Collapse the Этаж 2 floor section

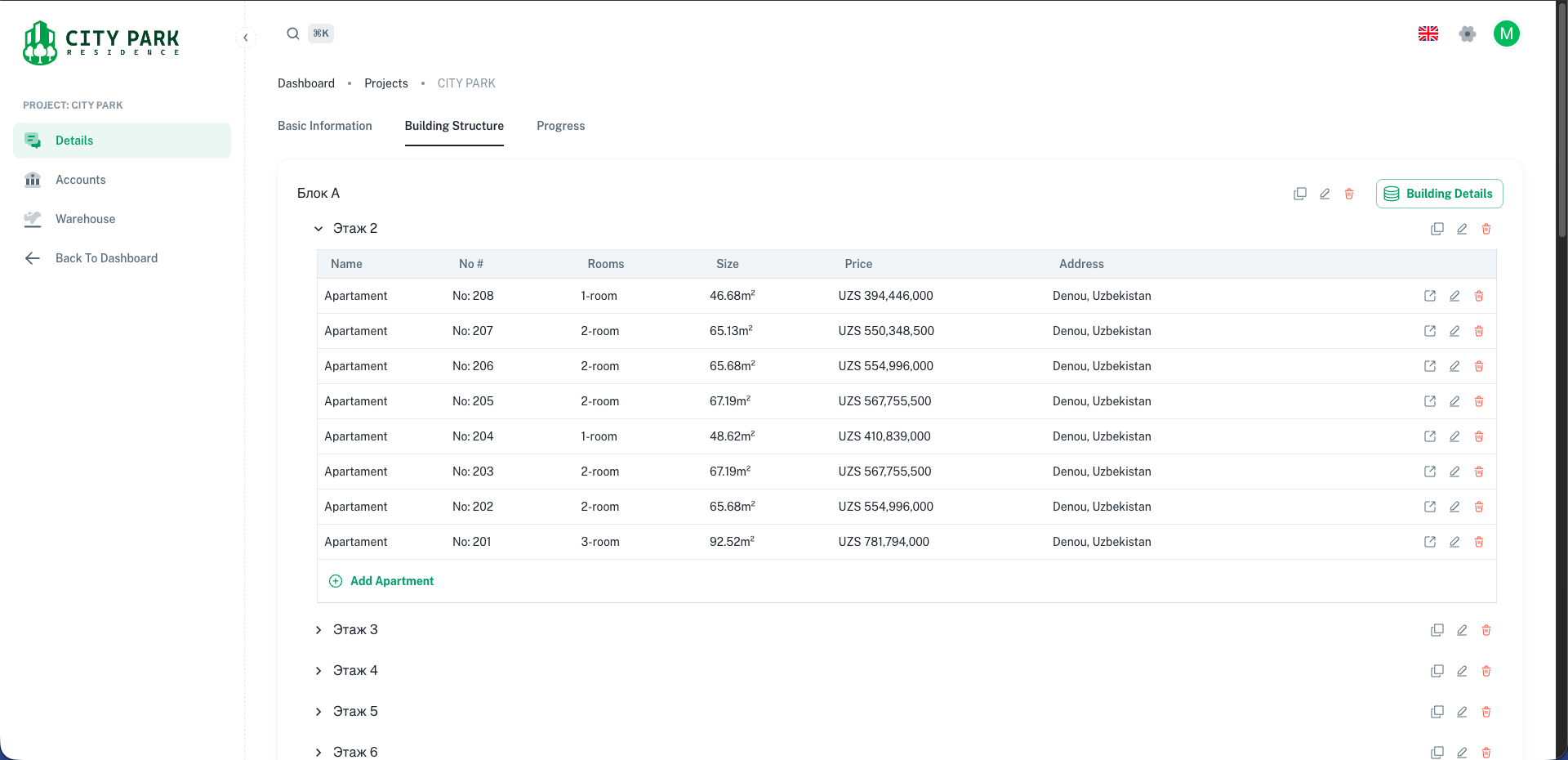point(318,229)
